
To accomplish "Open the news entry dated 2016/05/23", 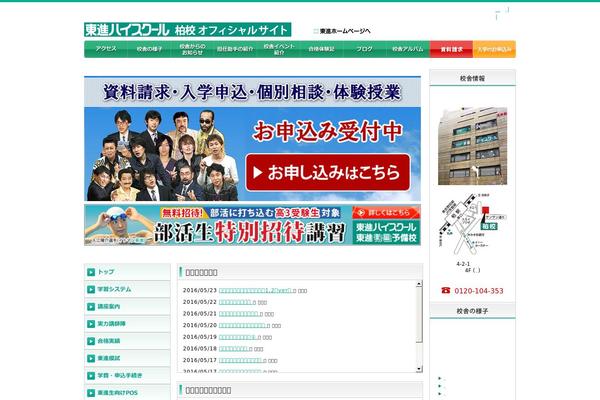I will (255, 291).
